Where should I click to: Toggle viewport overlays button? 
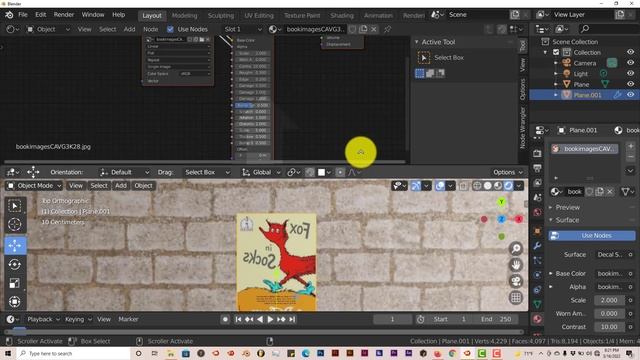tap(440, 186)
